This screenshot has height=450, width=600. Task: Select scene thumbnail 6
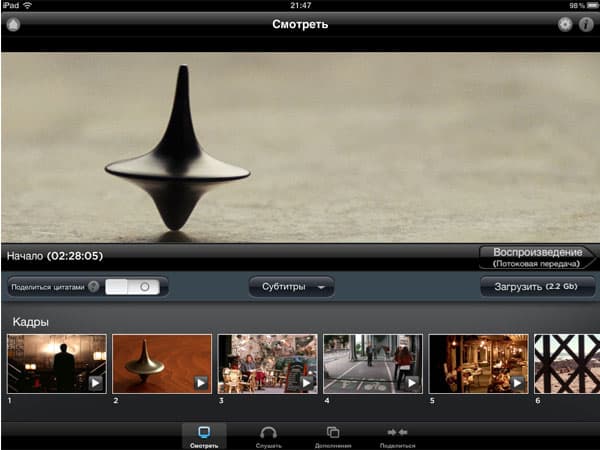[x=567, y=364]
